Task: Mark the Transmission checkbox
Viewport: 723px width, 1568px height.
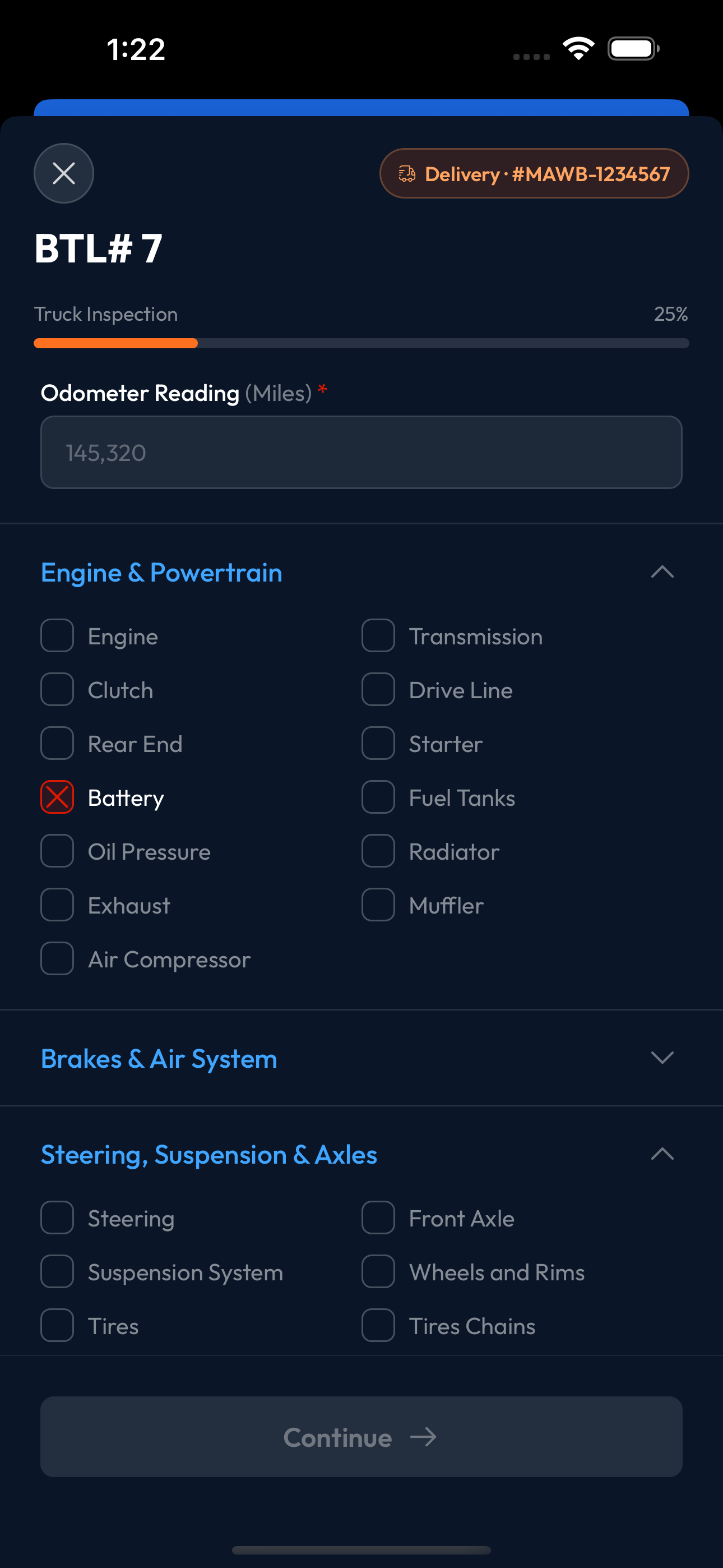Action: (378, 636)
